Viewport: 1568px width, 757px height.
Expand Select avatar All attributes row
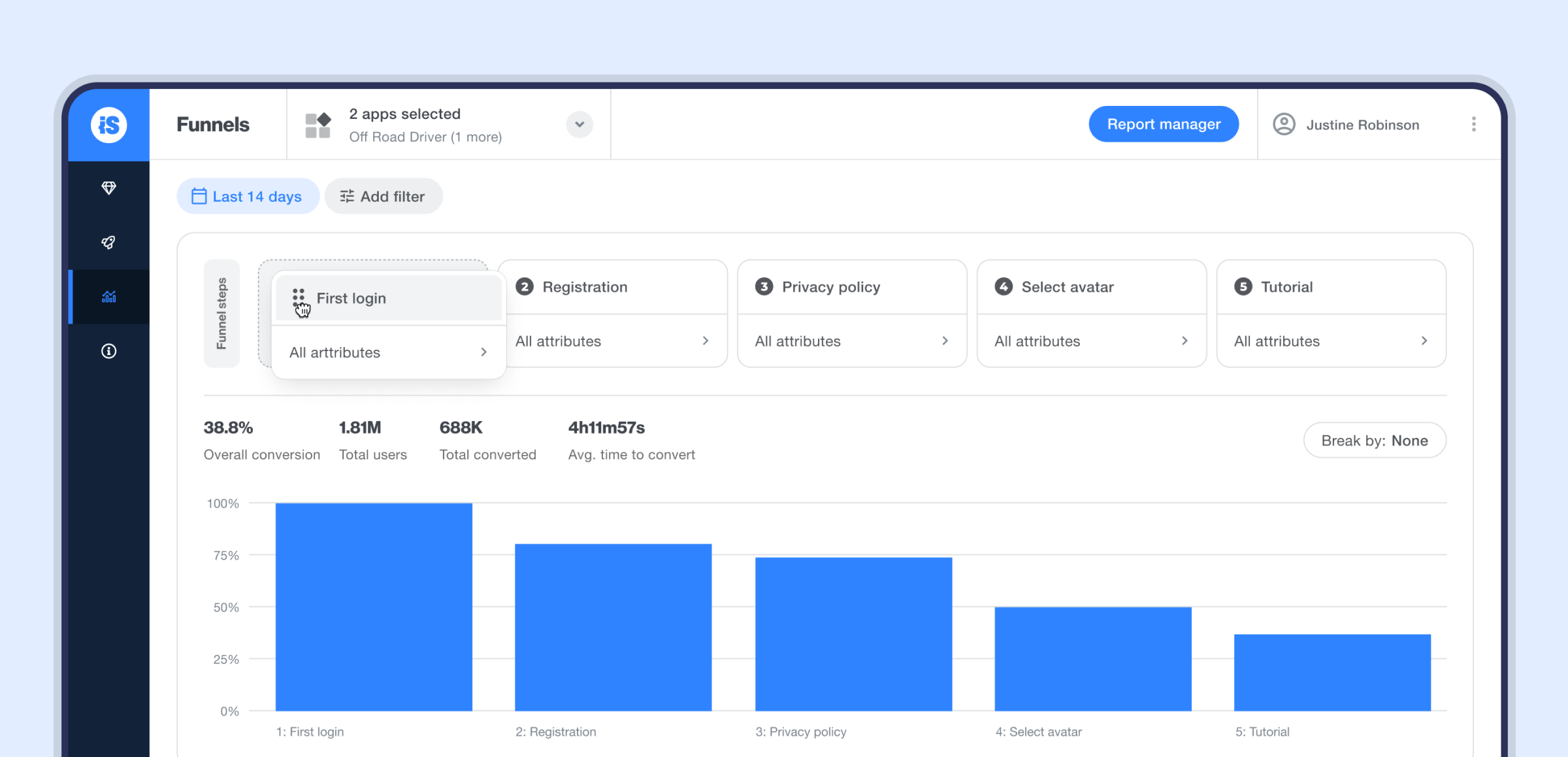pyautogui.click(x=1092, y=341)
